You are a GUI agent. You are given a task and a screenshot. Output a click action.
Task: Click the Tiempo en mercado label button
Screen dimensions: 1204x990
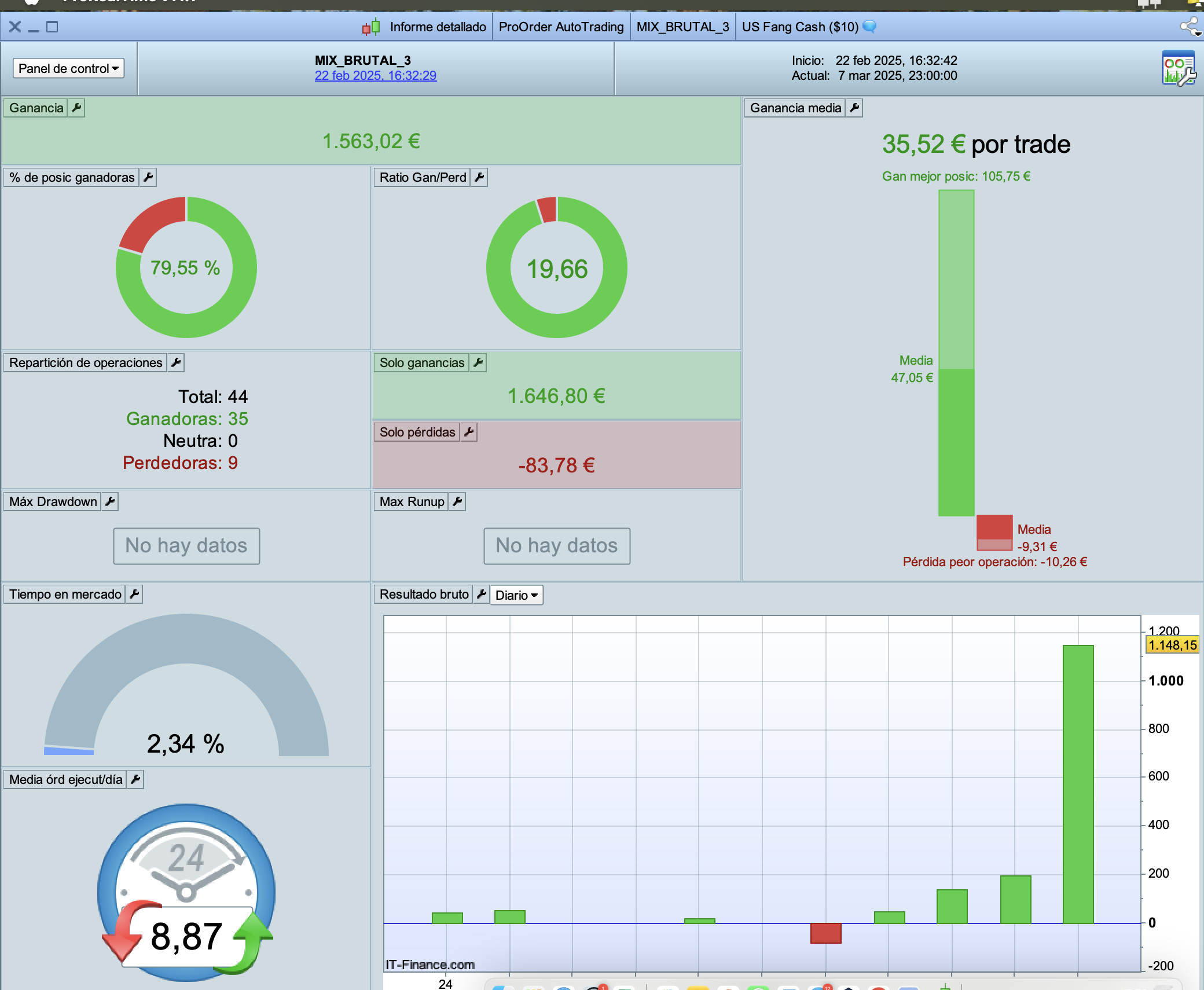[x=65, y=594]
